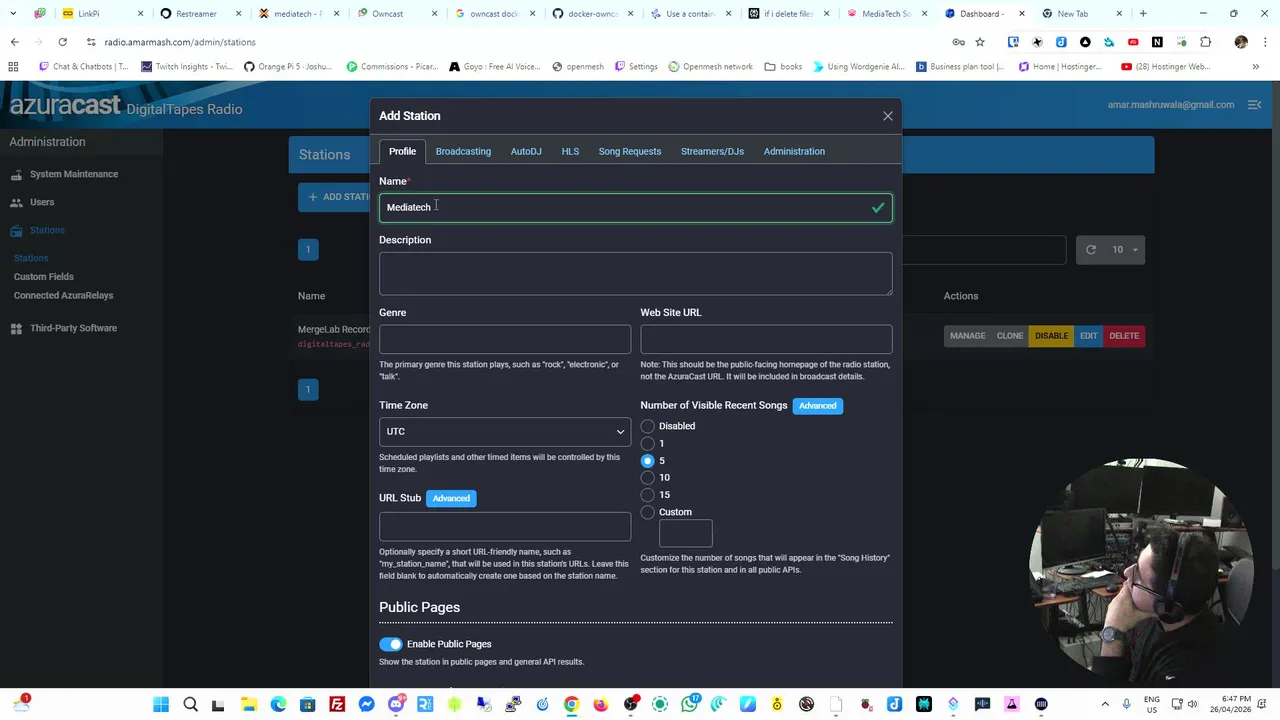This screenshot has height=720, width=1280.
Task: Click the Description text area
Action: 635,274
